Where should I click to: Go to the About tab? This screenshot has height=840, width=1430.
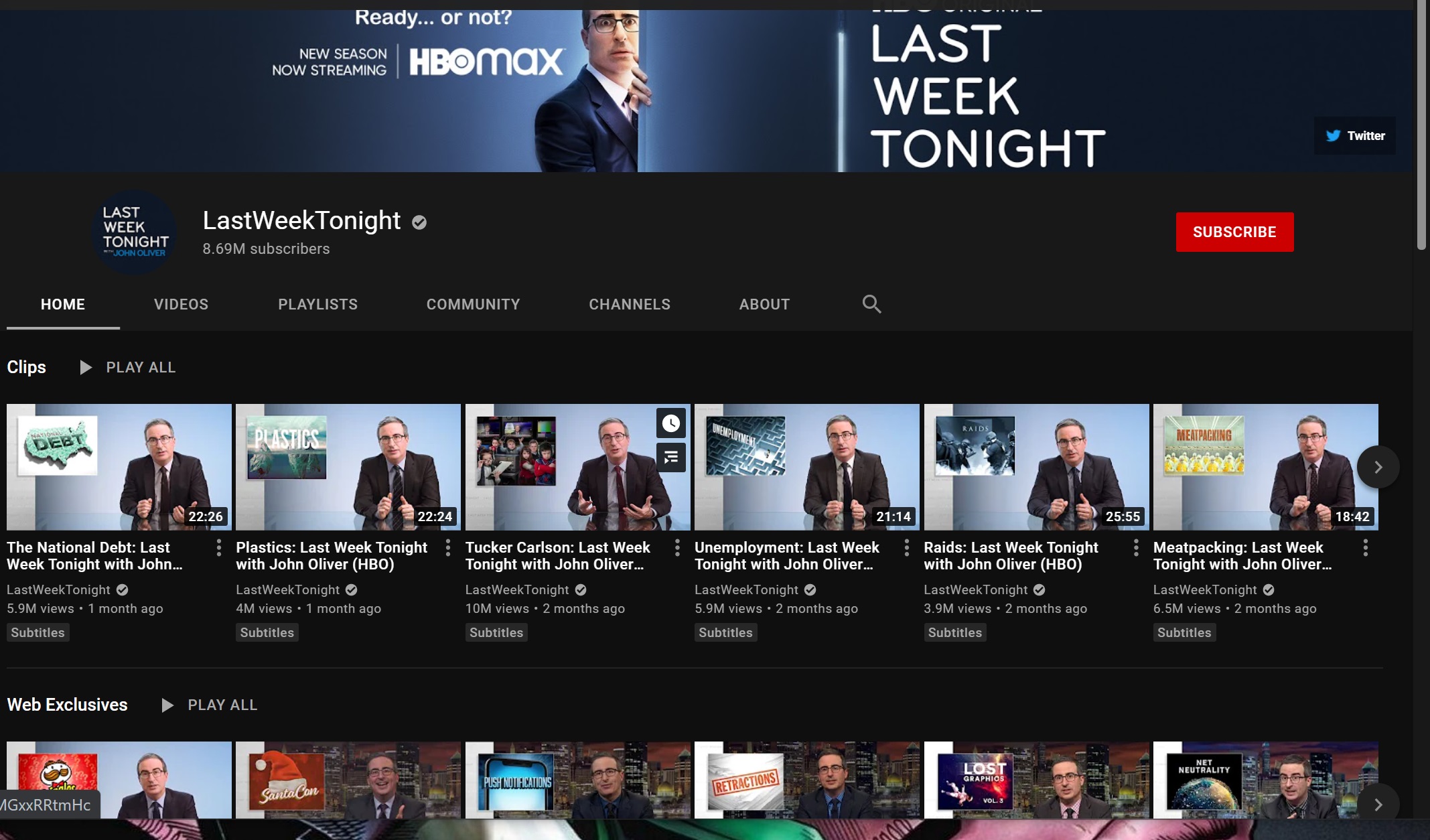click(764, 304)
